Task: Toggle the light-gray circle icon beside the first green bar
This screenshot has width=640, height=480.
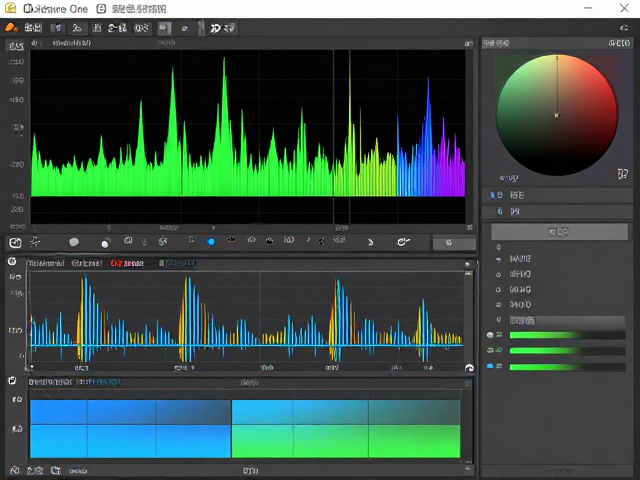Action: [x=490, y=335]
